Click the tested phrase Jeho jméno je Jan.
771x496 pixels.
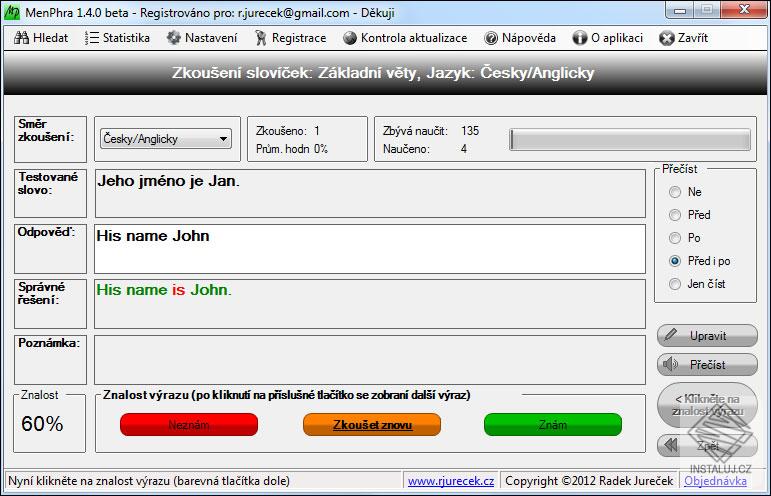[x=168, y=181]
